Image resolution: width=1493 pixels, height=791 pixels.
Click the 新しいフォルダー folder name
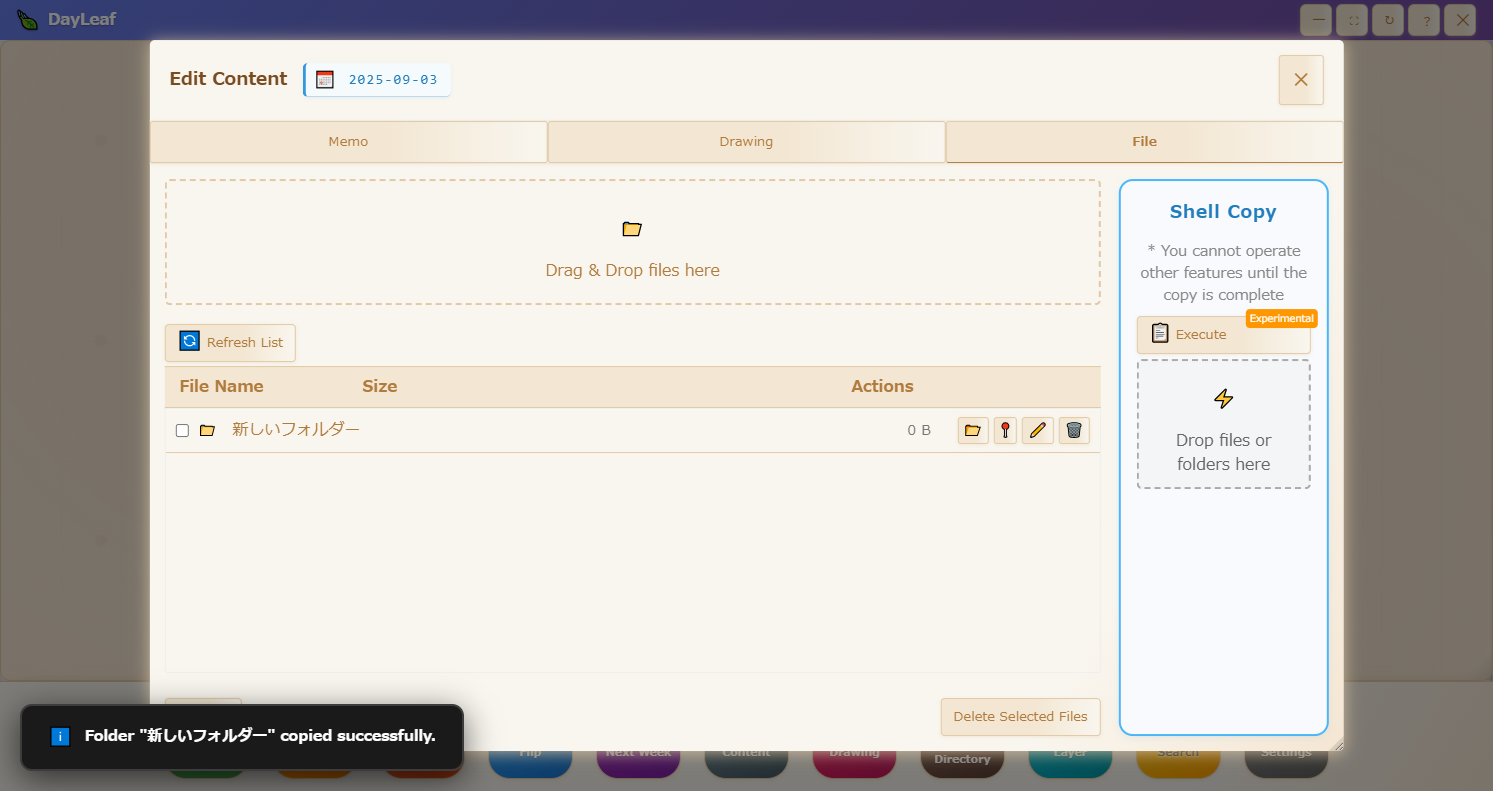295,429
